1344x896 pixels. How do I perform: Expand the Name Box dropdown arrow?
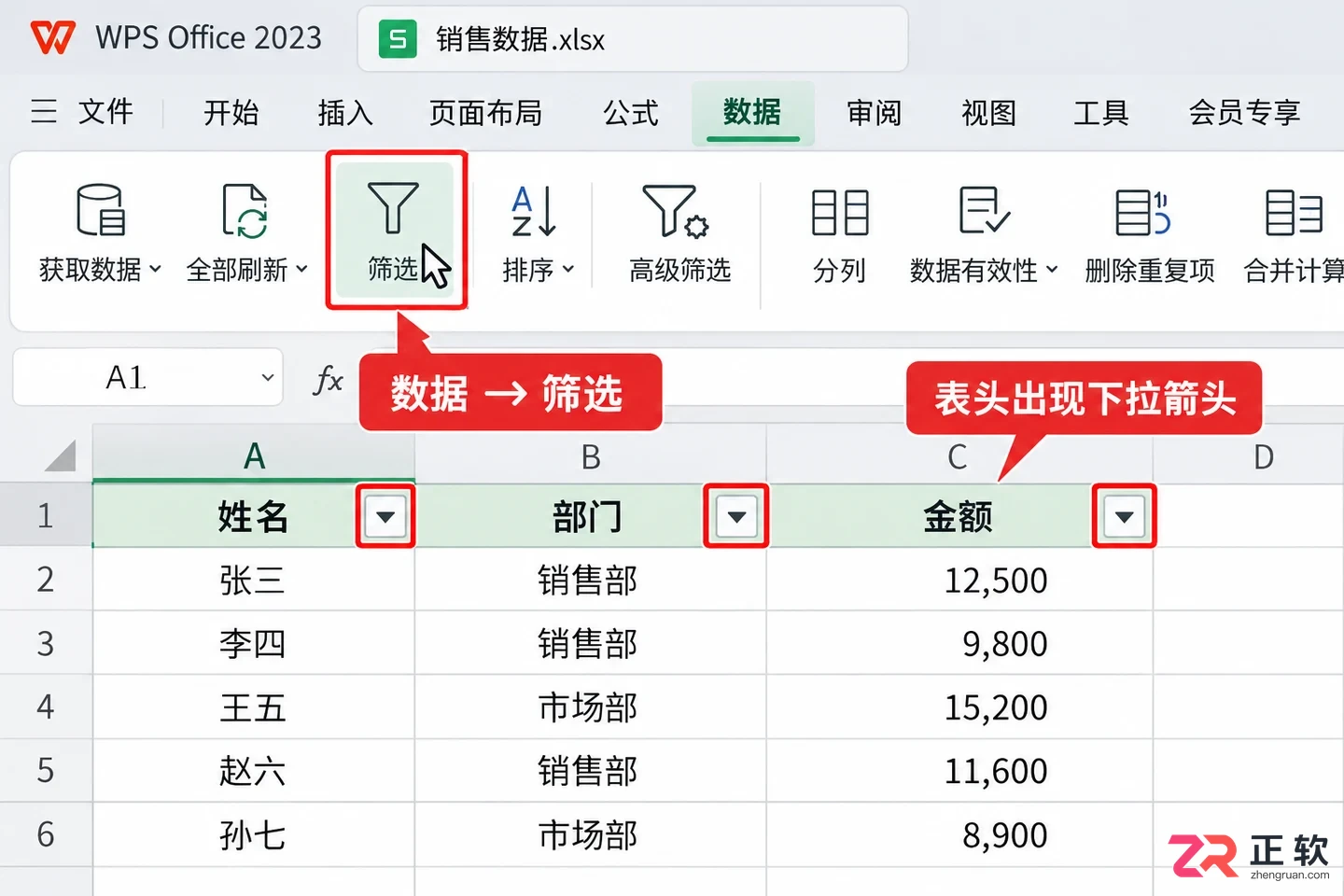[x=268, y=378]
